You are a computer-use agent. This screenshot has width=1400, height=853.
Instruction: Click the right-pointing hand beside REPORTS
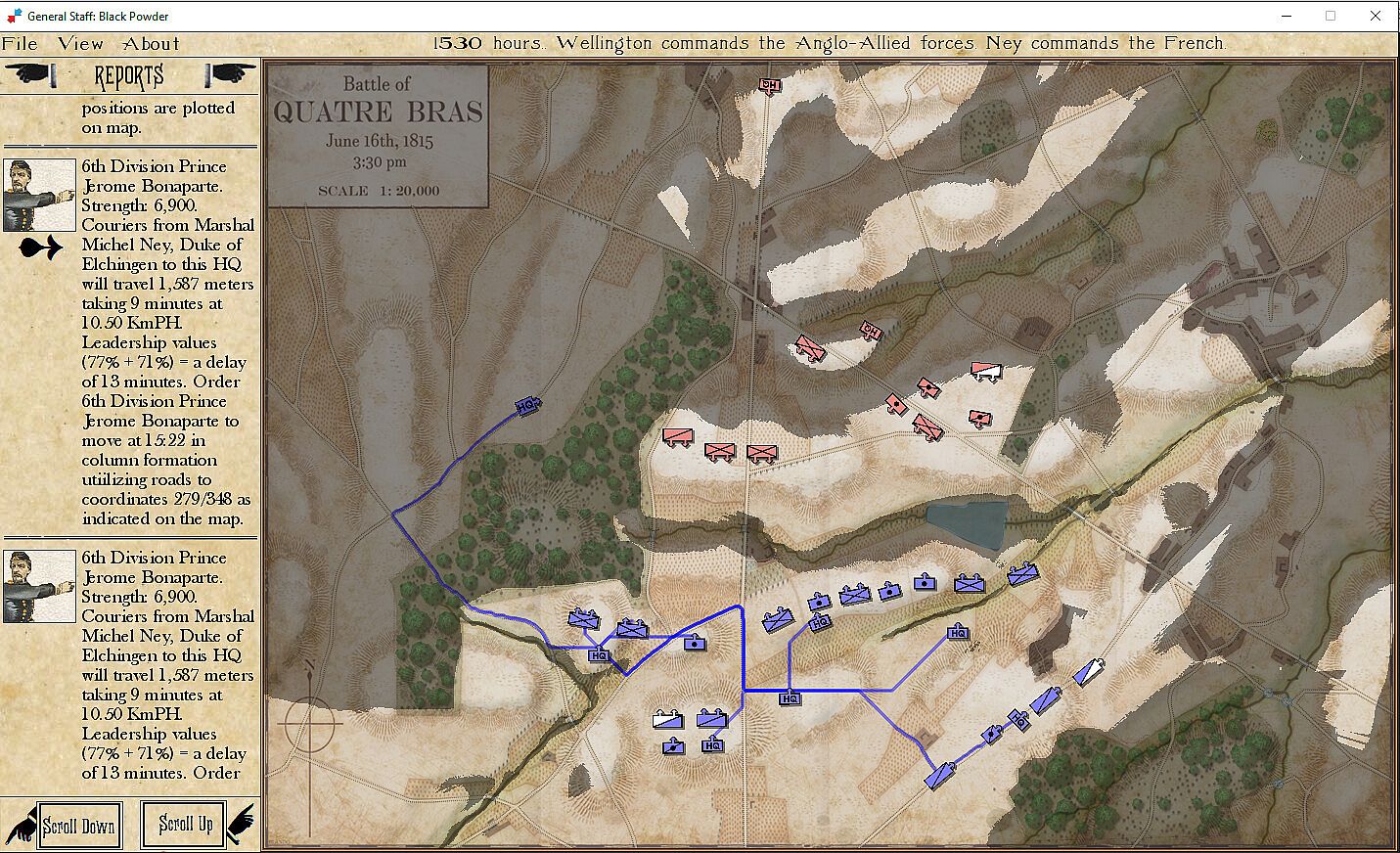pos(231,73)
